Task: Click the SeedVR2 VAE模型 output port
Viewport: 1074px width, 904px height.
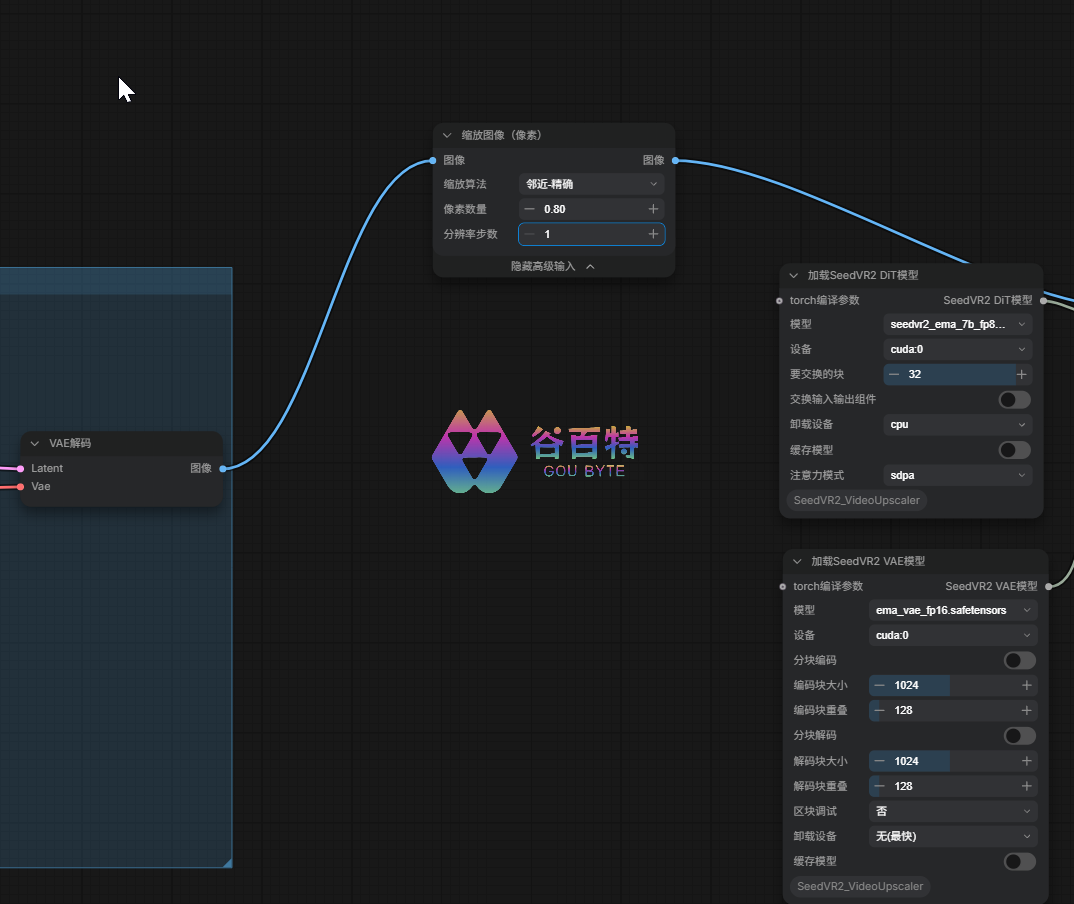Action: pyautogui.click(x=1049, y=587)
